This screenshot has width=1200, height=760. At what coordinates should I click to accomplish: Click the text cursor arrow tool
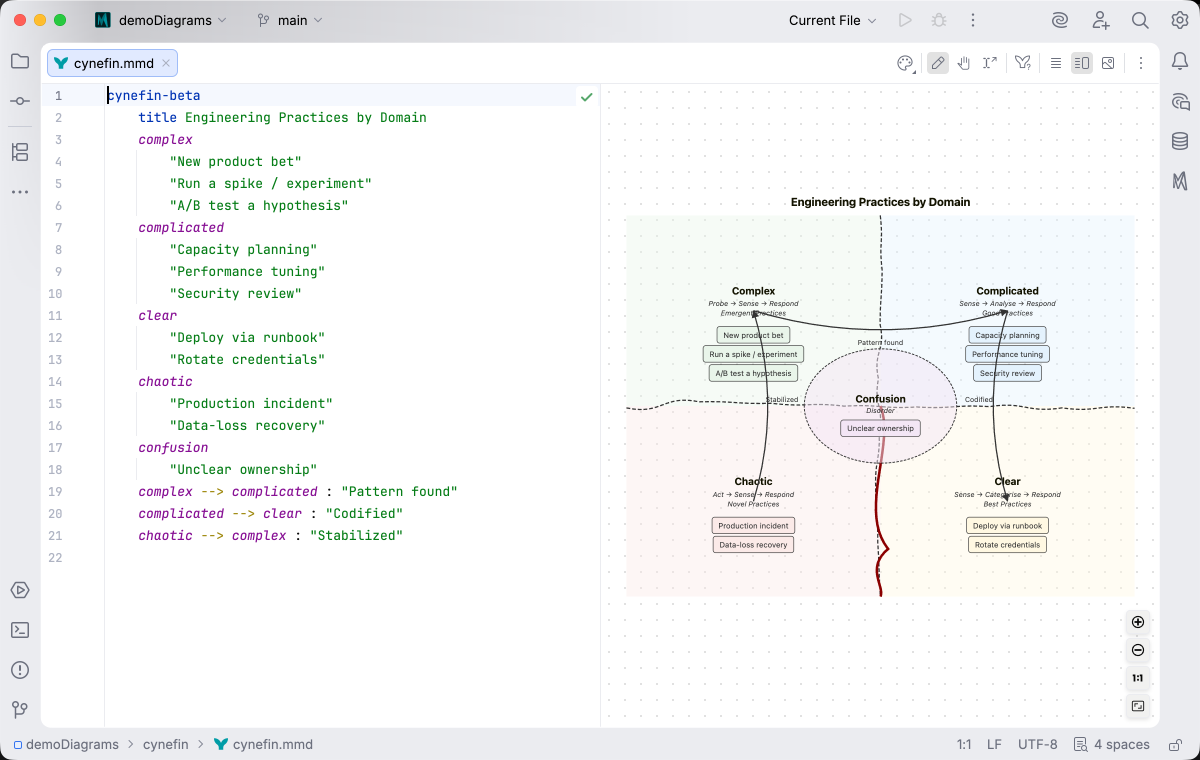click(x=990, y=63)
